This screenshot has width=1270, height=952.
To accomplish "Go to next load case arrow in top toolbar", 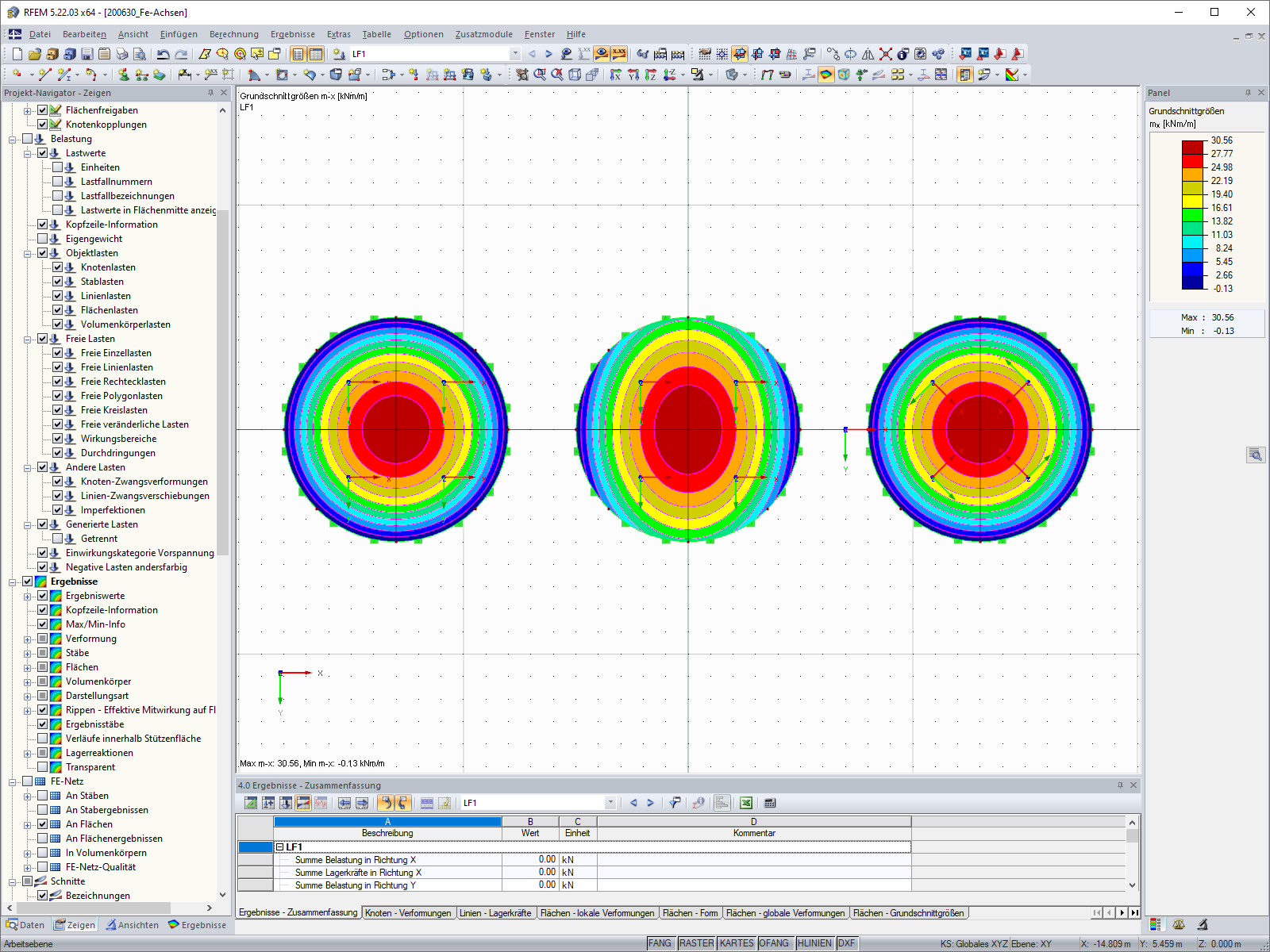I will click(548, 54).
